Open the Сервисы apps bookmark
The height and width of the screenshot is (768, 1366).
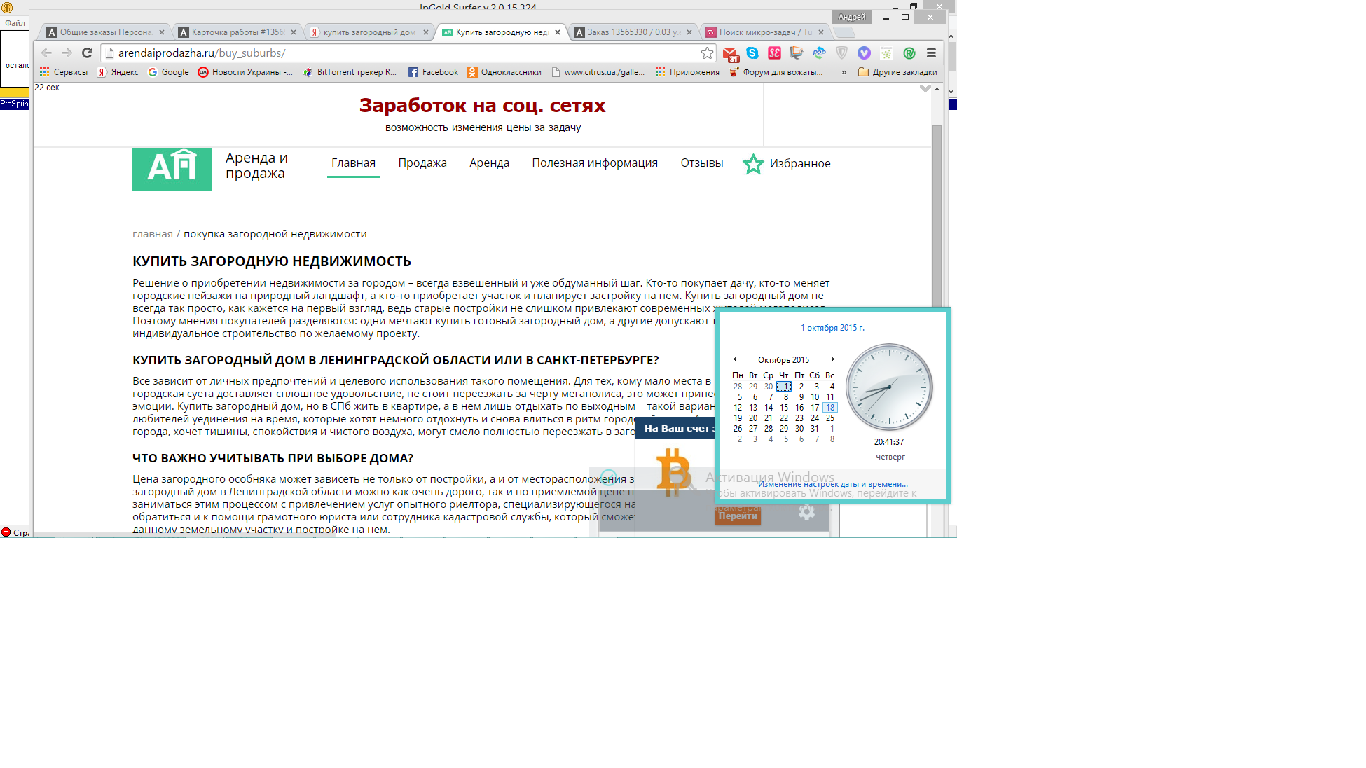64,72
